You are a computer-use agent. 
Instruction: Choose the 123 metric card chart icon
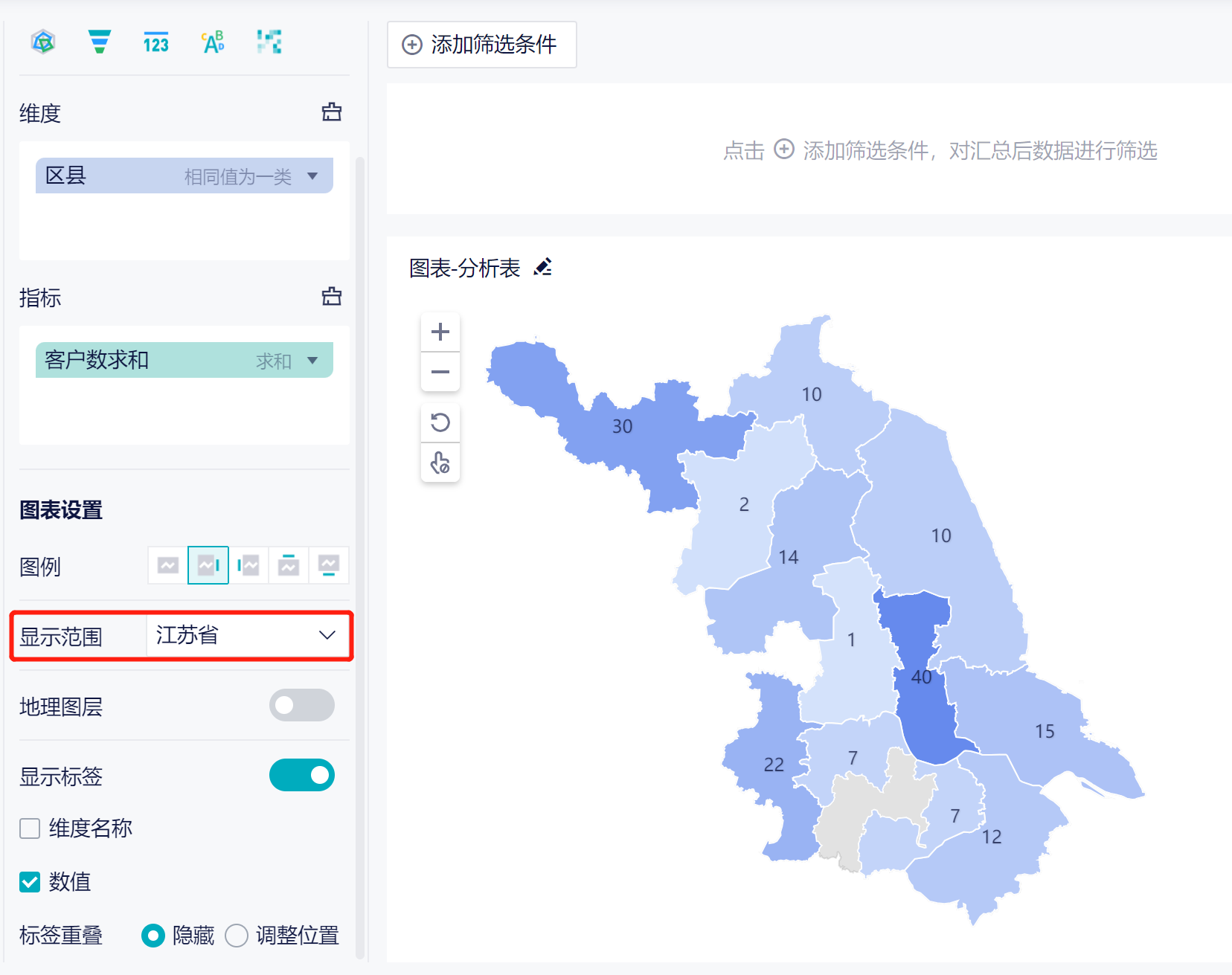click(156, 42)
